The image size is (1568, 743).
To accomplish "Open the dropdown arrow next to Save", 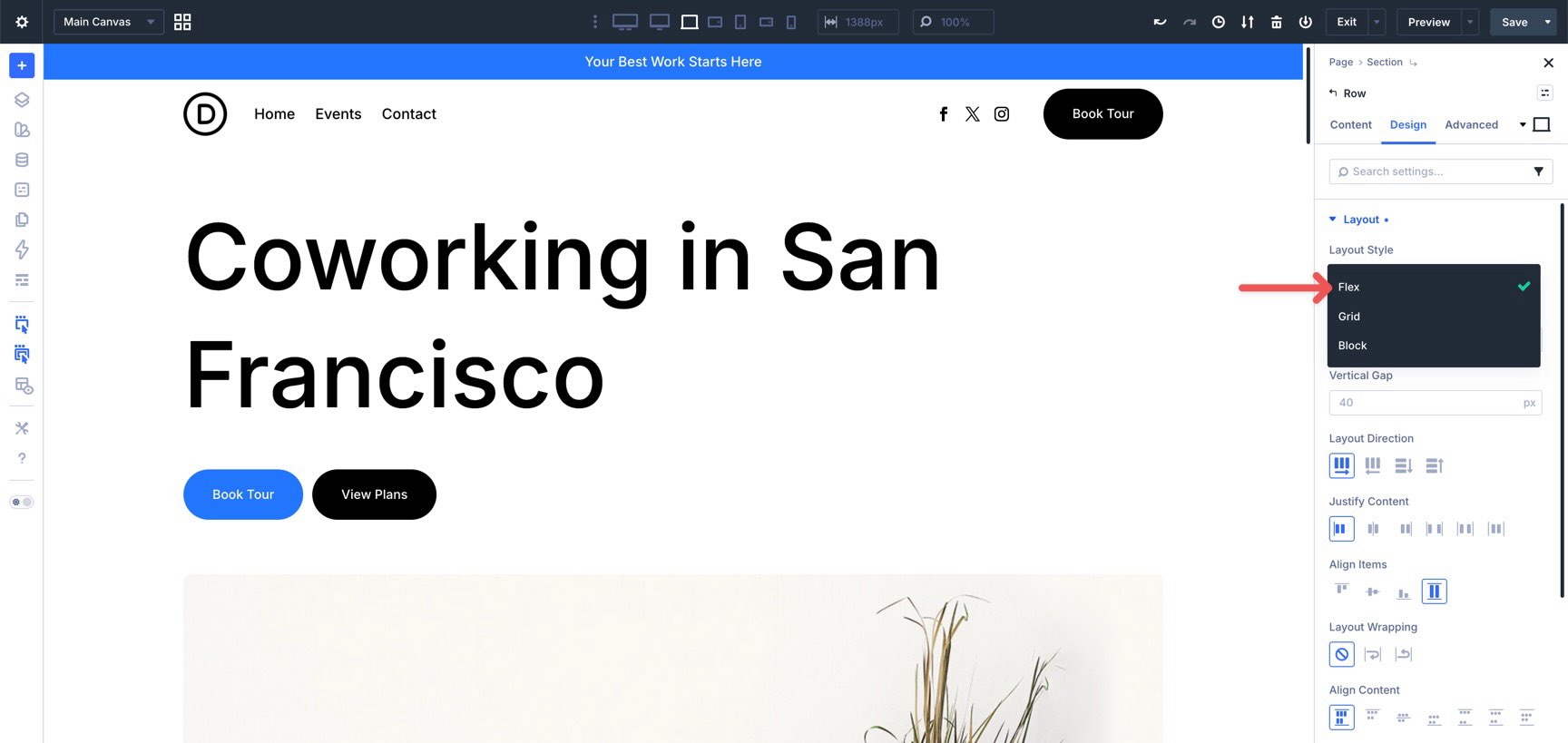I will [x=1548, y=22].
